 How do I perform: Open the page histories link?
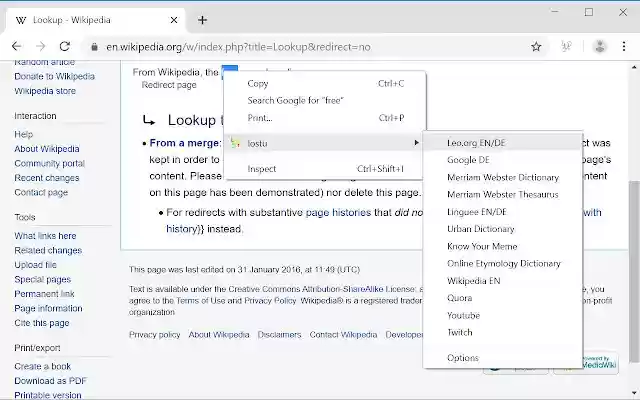pos(338,213)
